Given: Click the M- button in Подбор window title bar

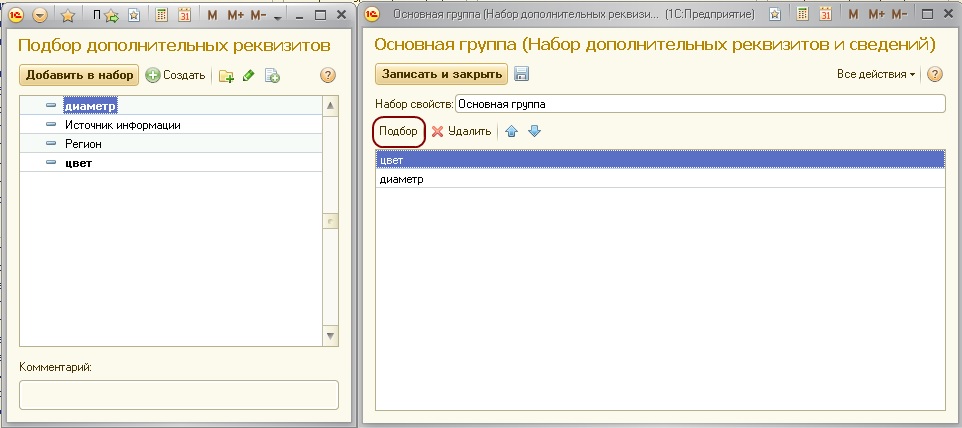Looking at the screenshot, I should pyautogui.click(x=258, y=16).
